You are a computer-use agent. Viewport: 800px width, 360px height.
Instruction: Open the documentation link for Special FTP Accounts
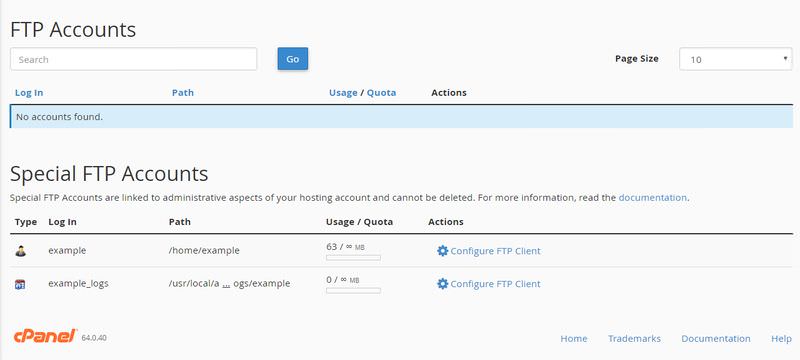click(653, 197)
